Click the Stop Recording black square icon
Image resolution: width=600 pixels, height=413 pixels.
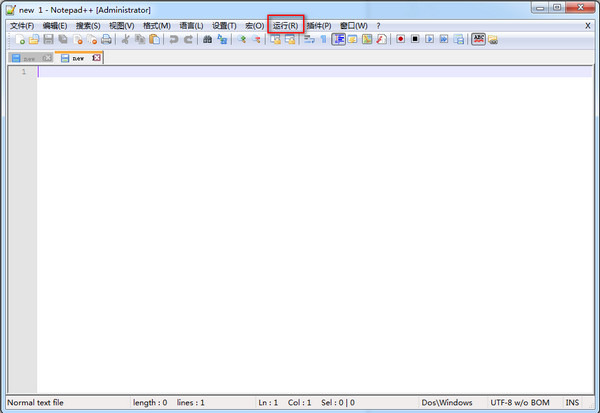point(415,39)
